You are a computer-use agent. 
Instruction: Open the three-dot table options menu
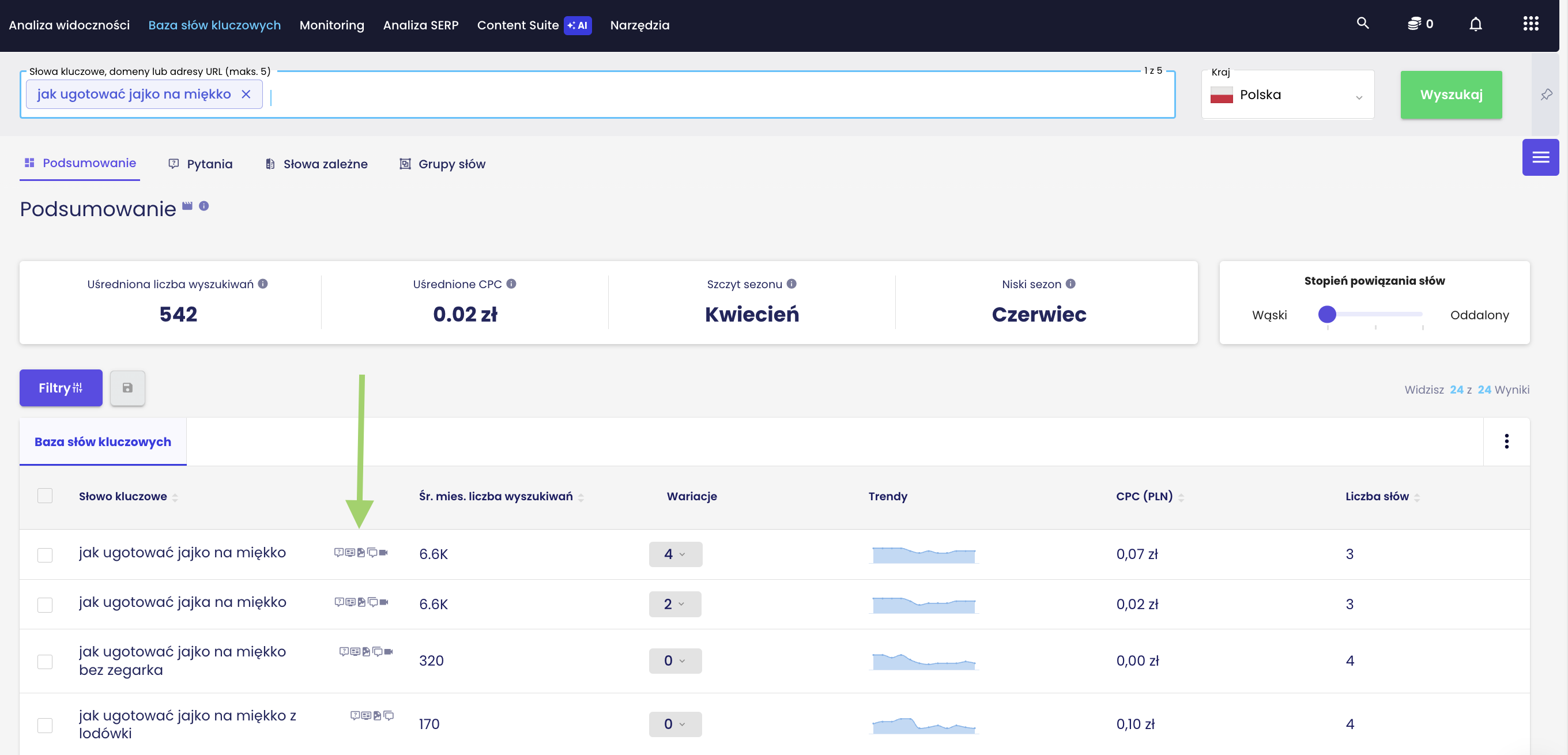click(x=1506, y=441)
